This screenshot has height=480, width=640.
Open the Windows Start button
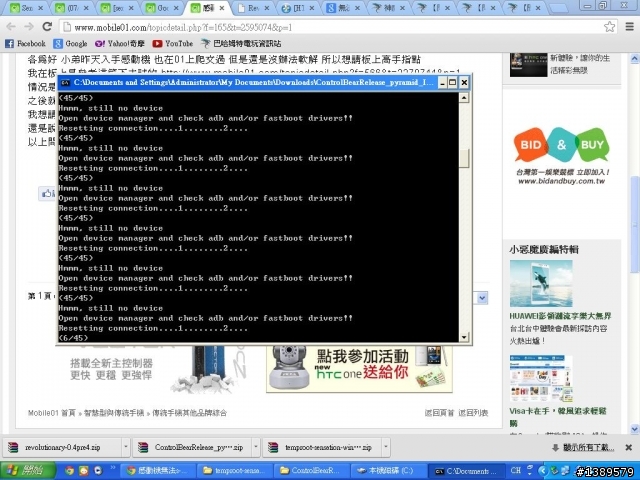[x=28, y=471]
